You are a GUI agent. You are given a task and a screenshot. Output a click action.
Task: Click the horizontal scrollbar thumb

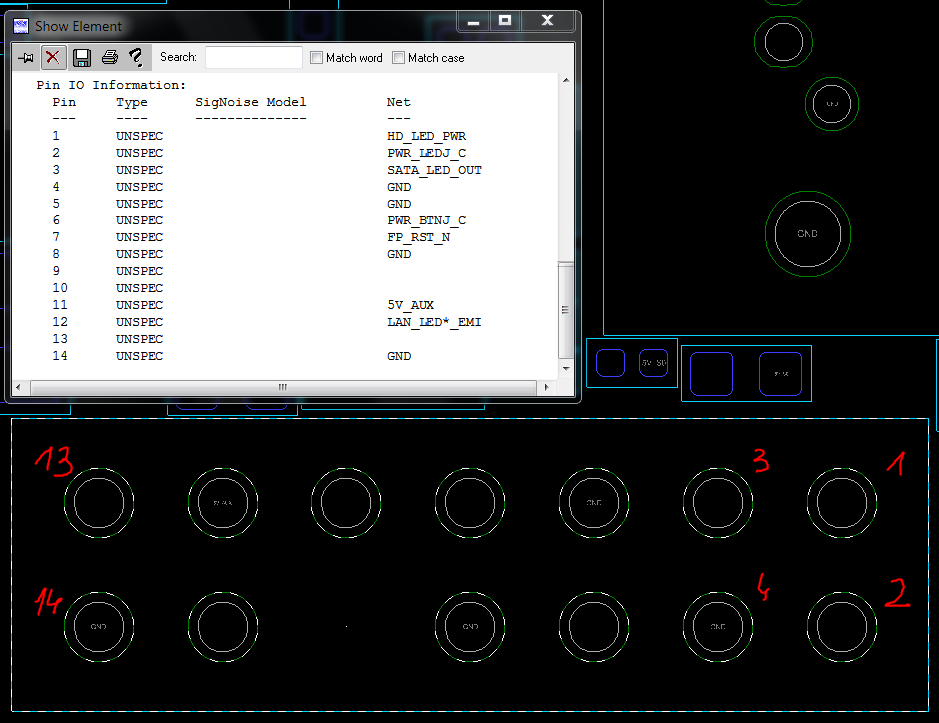[x=283, y=388]
